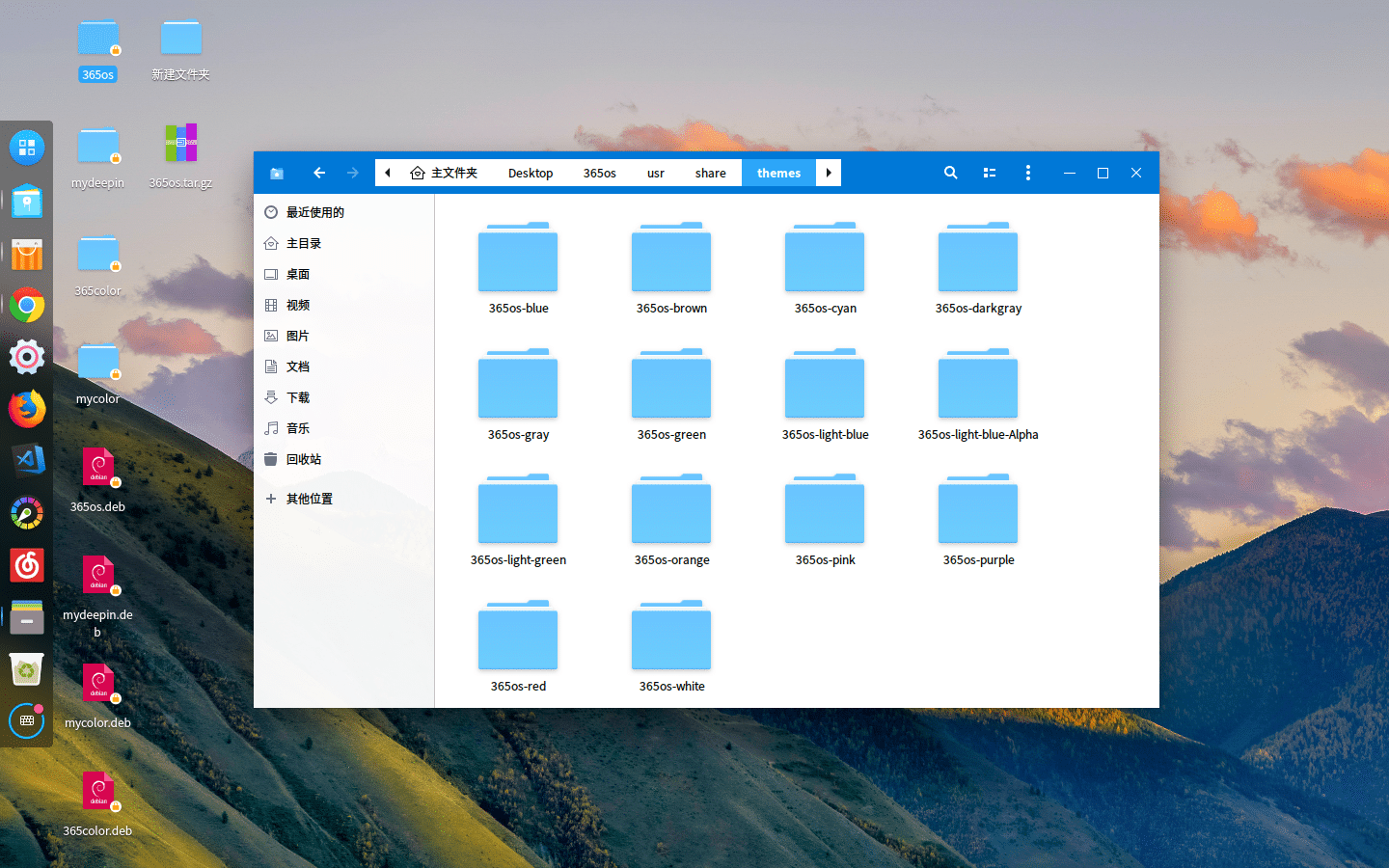Jump to share in breadcrumb path

pyautogui.click(x=711, y=173)
